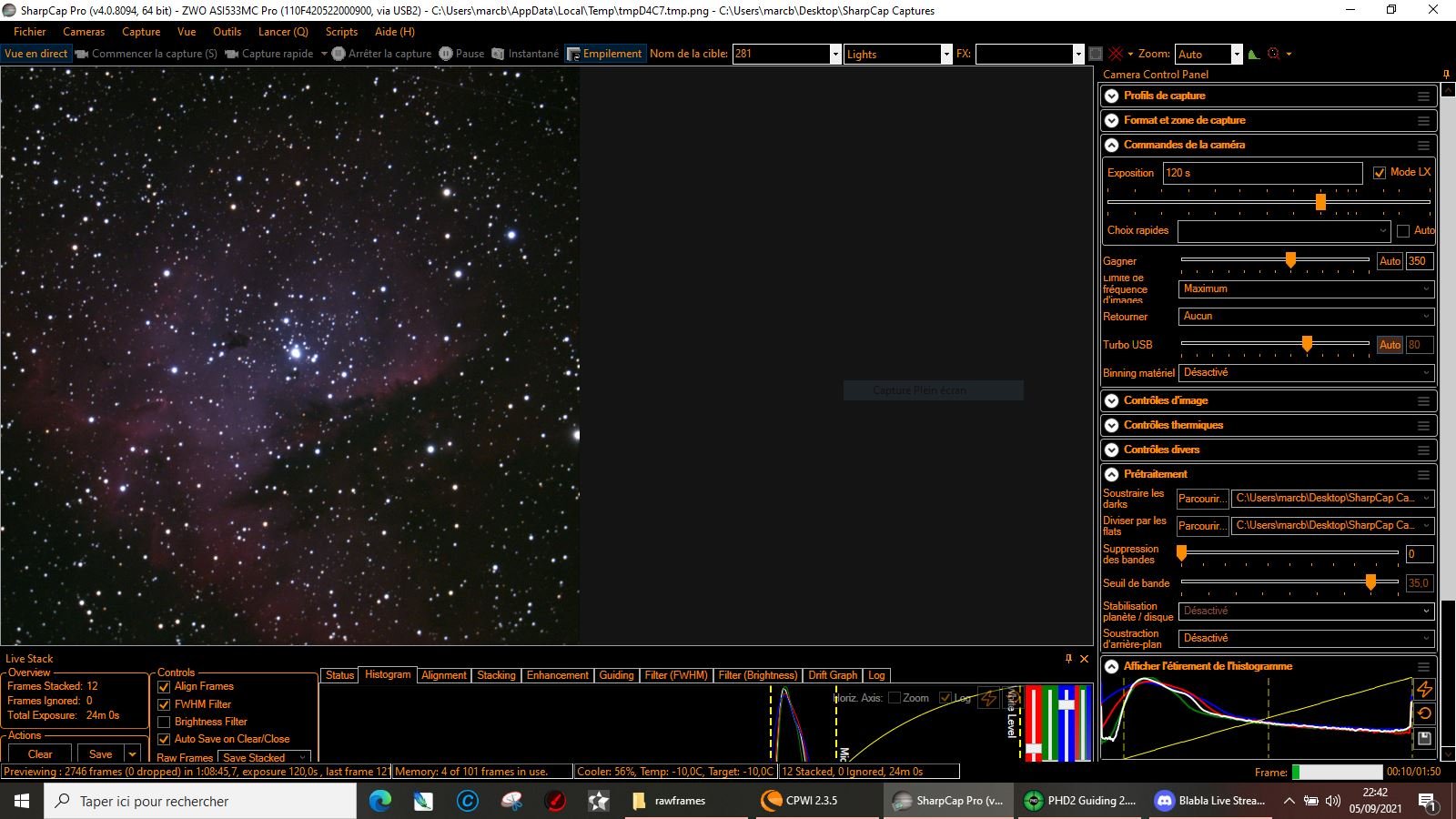Open the Outils menu
The height and width of the screenshot is (819, 1456).
227,31
